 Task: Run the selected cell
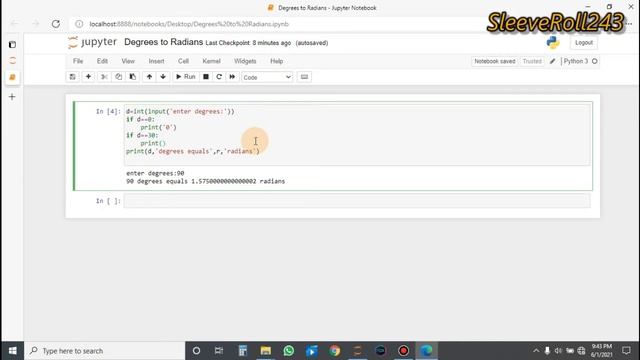click(186, 77)
